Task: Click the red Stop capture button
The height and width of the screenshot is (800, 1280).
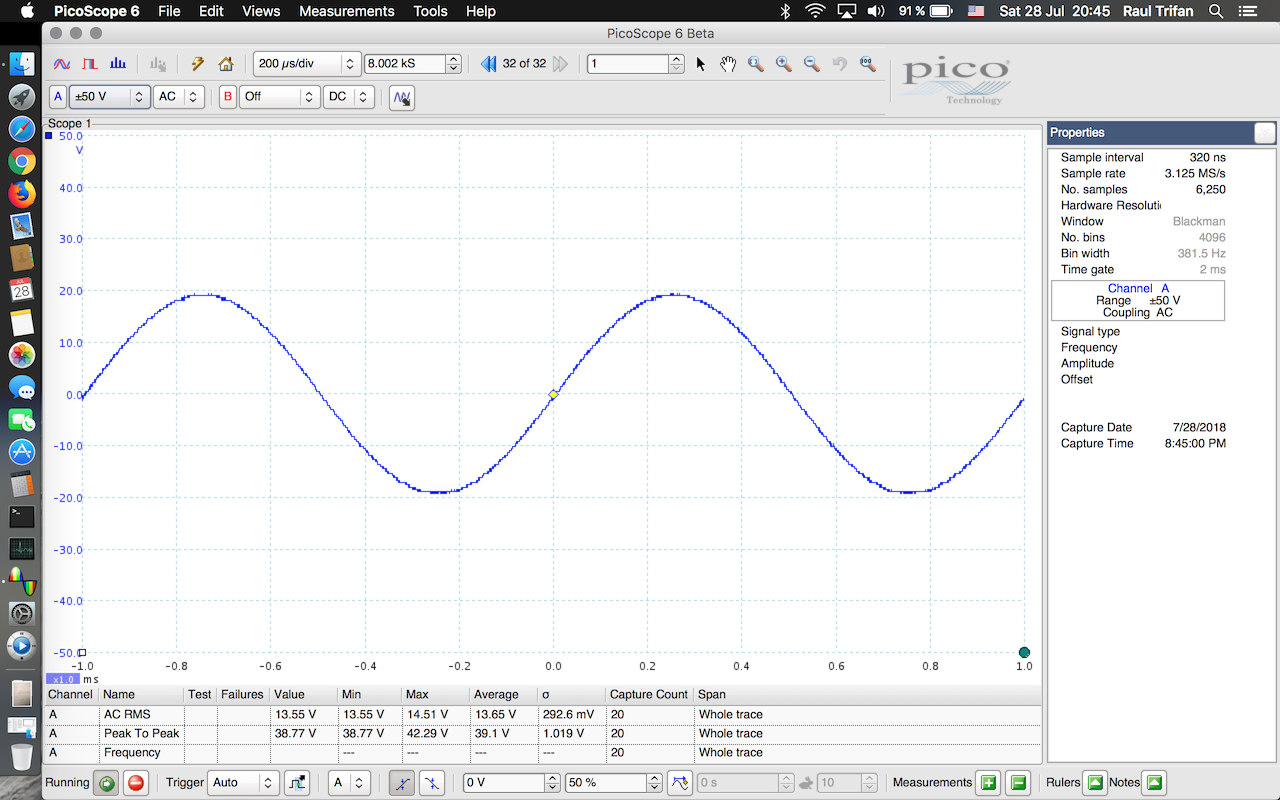Action: [x=136, y=783]
